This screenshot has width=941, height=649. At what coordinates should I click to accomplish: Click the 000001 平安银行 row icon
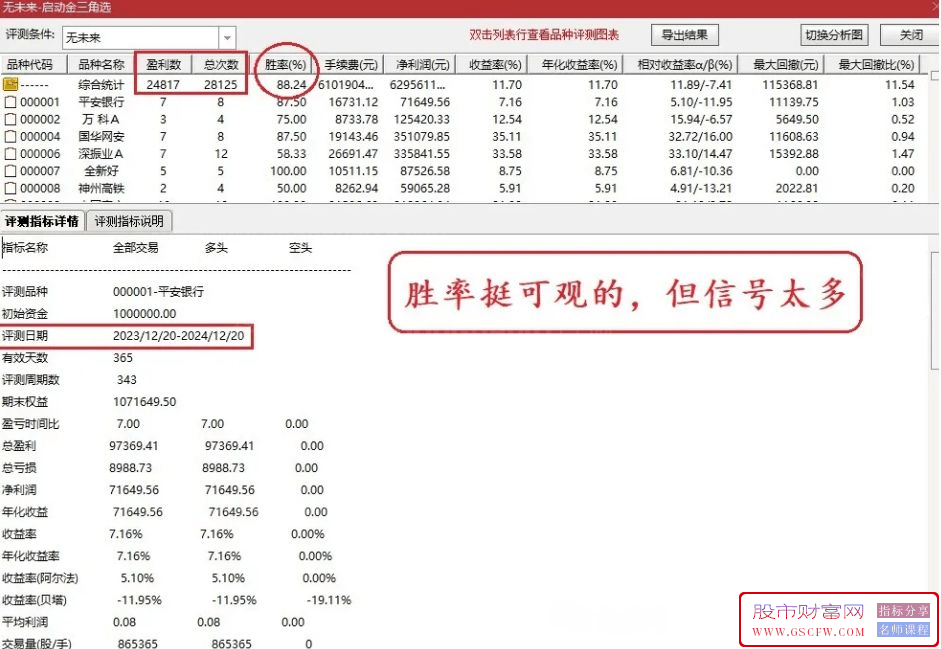(x=10, y=102)
